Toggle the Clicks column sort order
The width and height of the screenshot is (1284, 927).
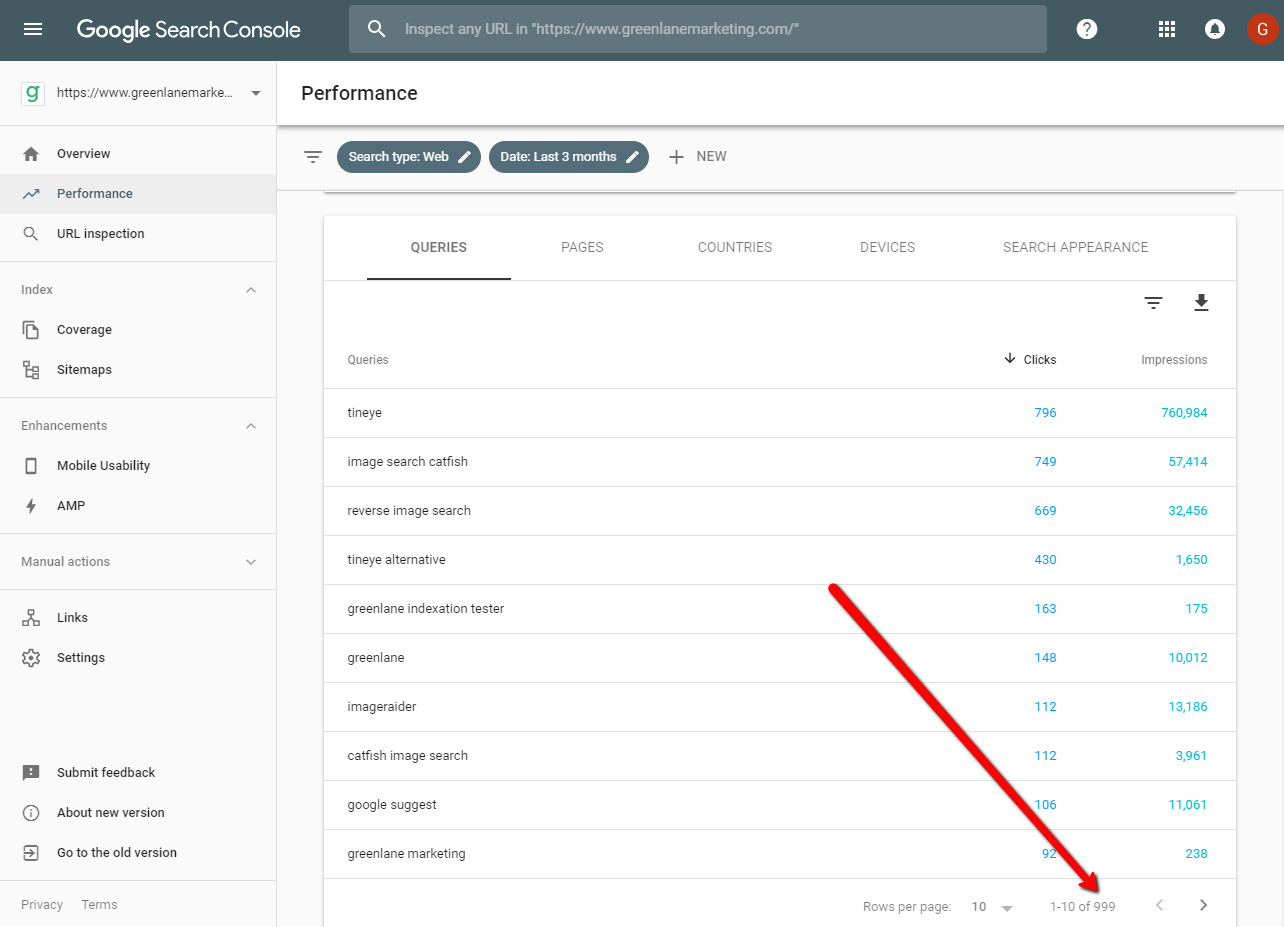[1029, 359]
